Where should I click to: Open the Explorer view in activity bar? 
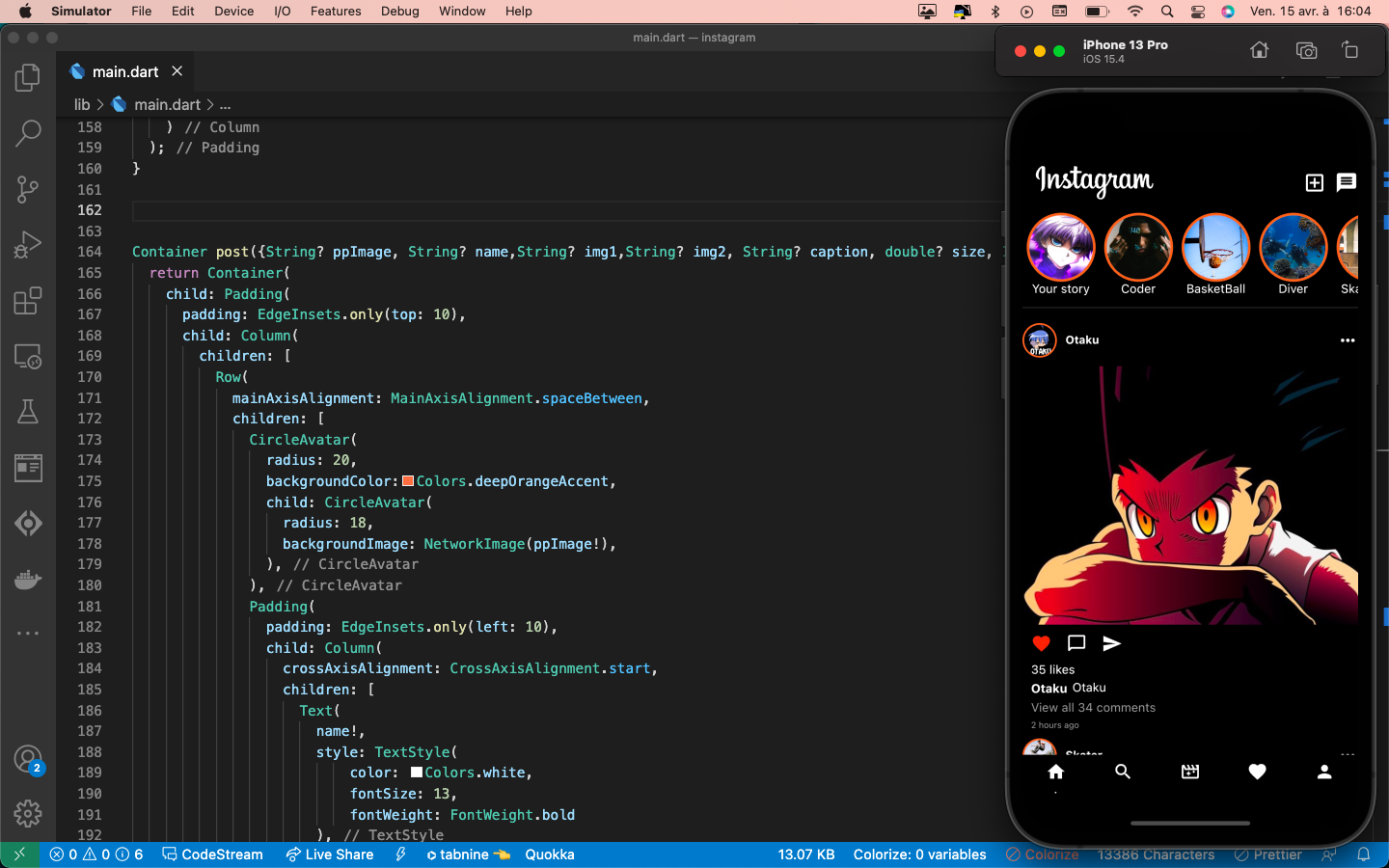click(28, 77)
